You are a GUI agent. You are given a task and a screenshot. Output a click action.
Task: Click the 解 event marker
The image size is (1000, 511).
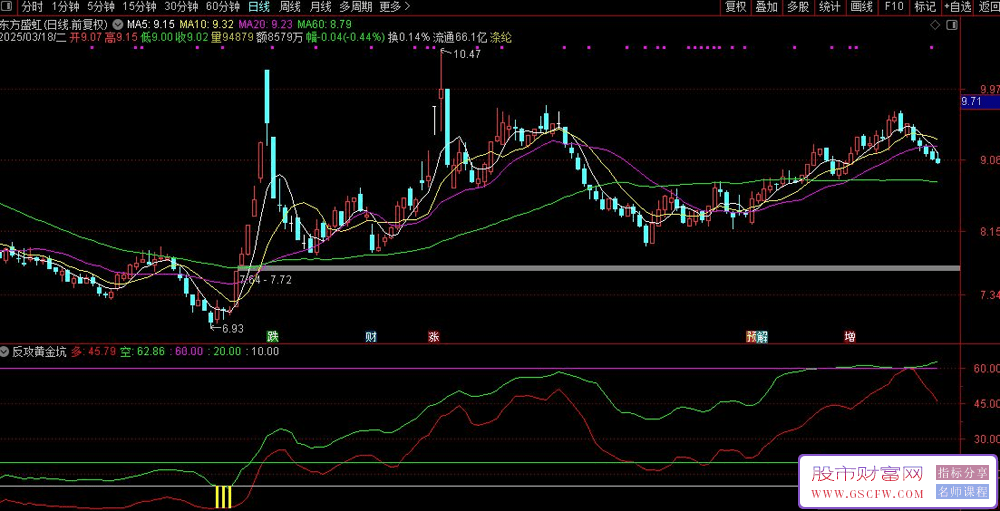[762, 336]
